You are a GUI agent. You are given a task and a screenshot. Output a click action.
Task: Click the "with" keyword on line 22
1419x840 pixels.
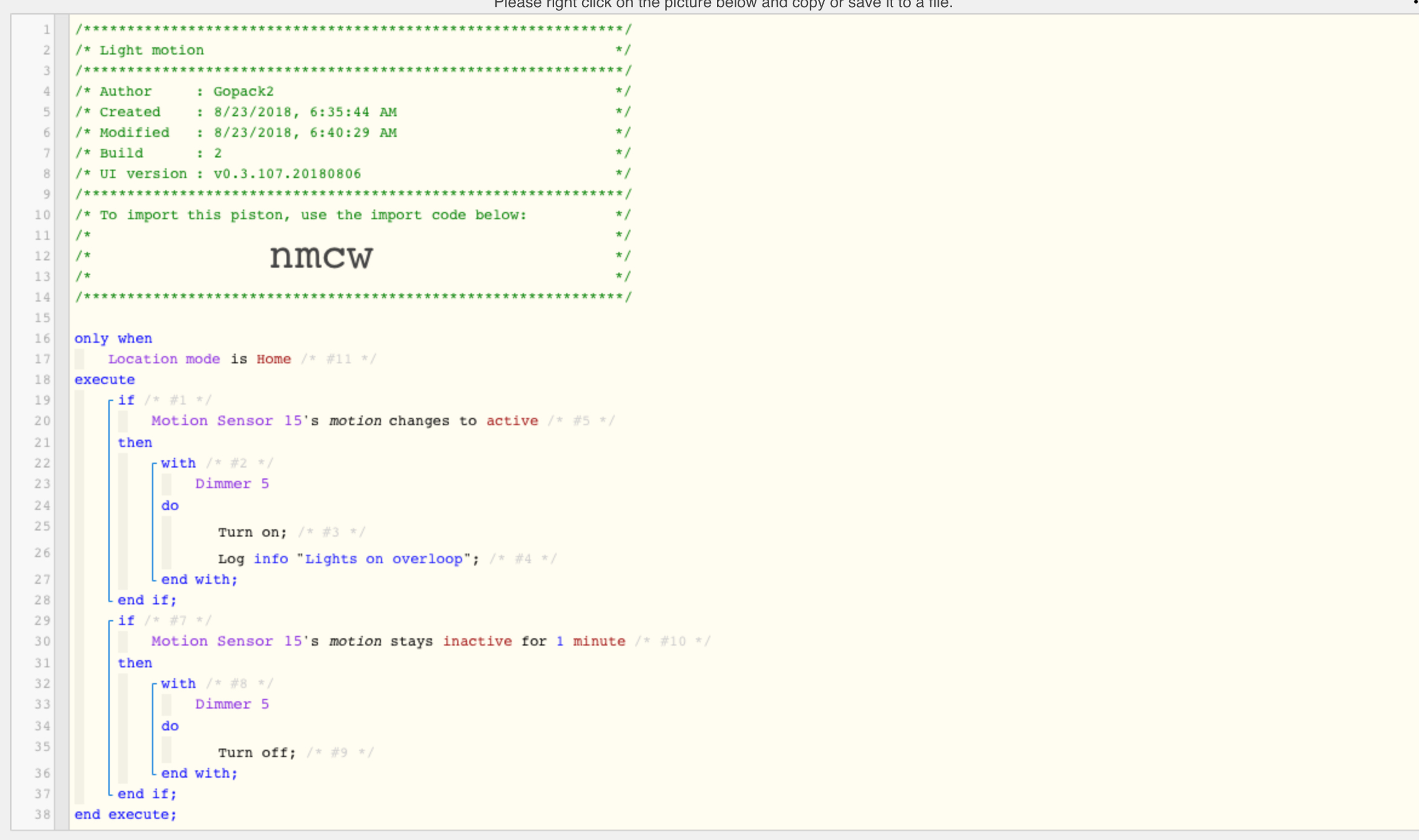pos(179,463)
